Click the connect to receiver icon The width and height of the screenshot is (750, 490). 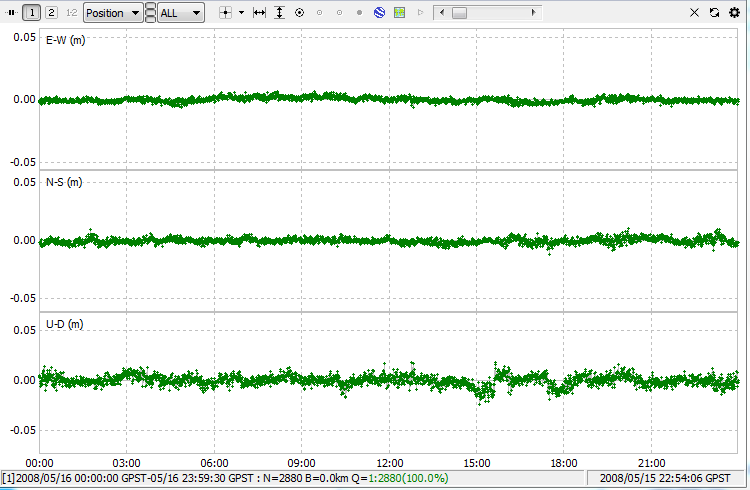point(12,13)
